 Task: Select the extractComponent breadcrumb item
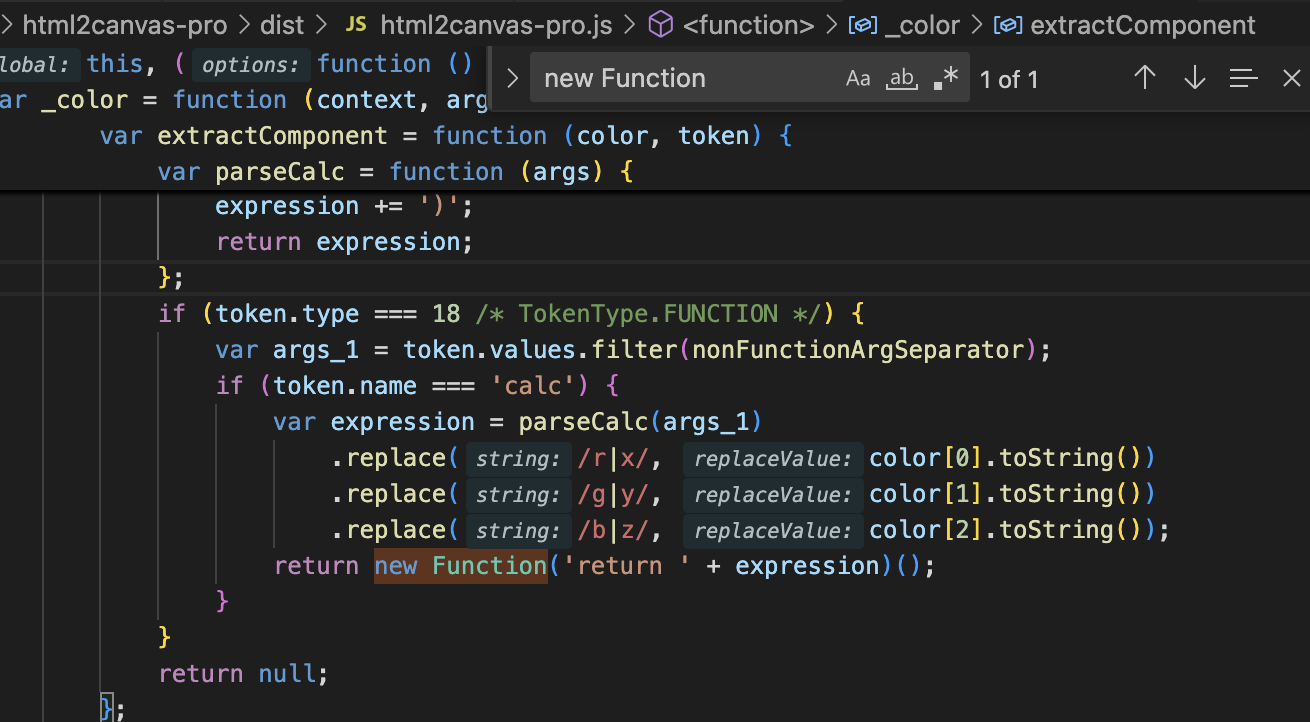pos(1142,25)
